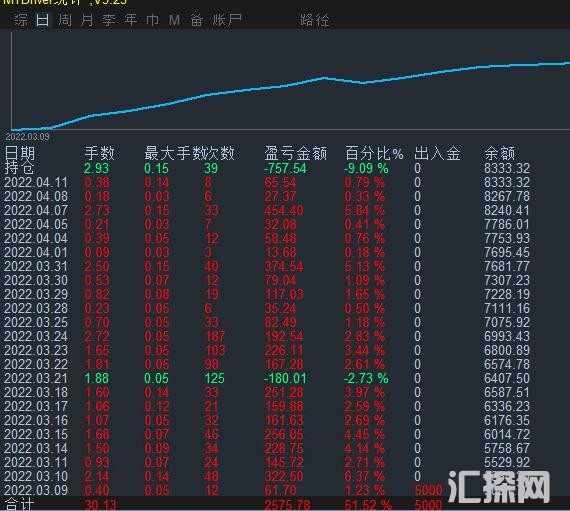The height and width of the screenshot is (511, 570).
Task: Open the 备 tab
Action: (196, 20)
